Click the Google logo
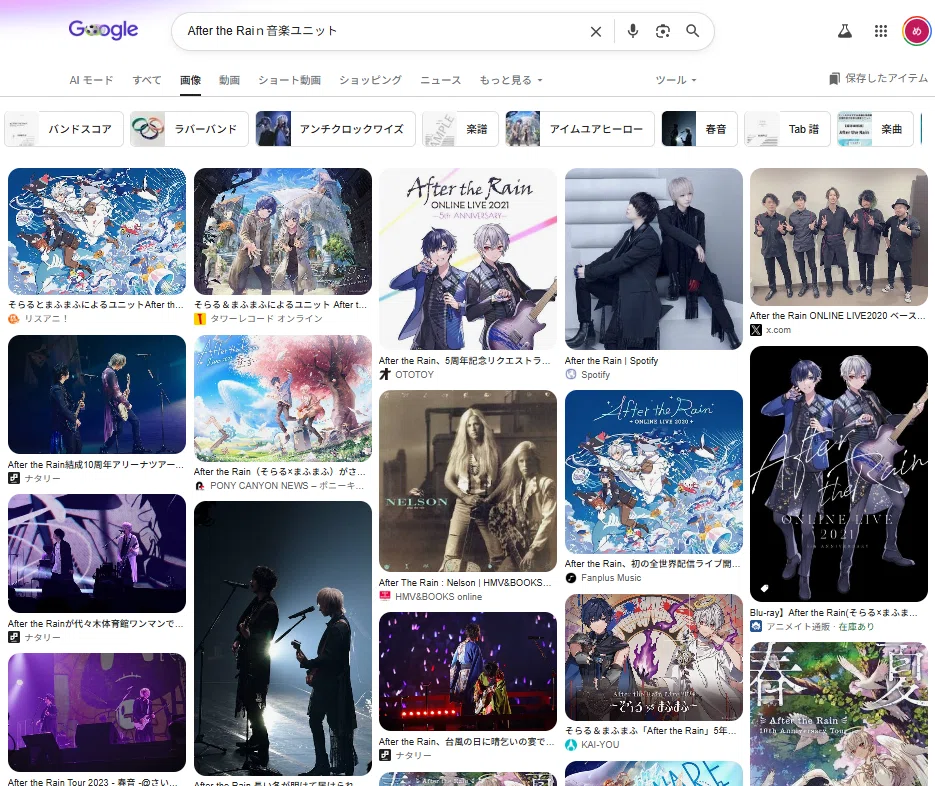The height and width of the screenshot is (786, 935). point(103,29)
